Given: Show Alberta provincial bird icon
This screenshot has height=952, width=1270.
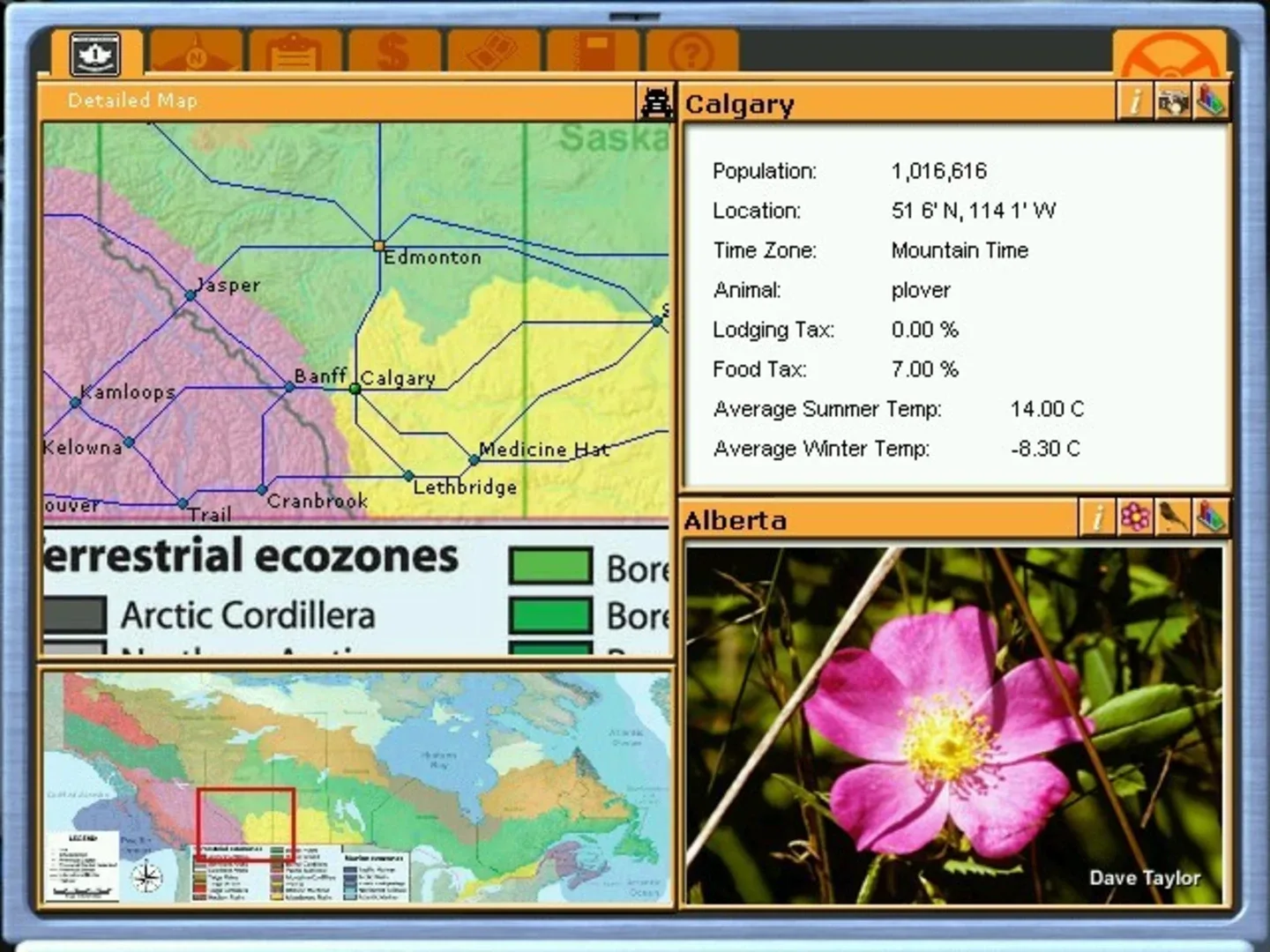Looking at the screenshot, I should pos(1173,517).
